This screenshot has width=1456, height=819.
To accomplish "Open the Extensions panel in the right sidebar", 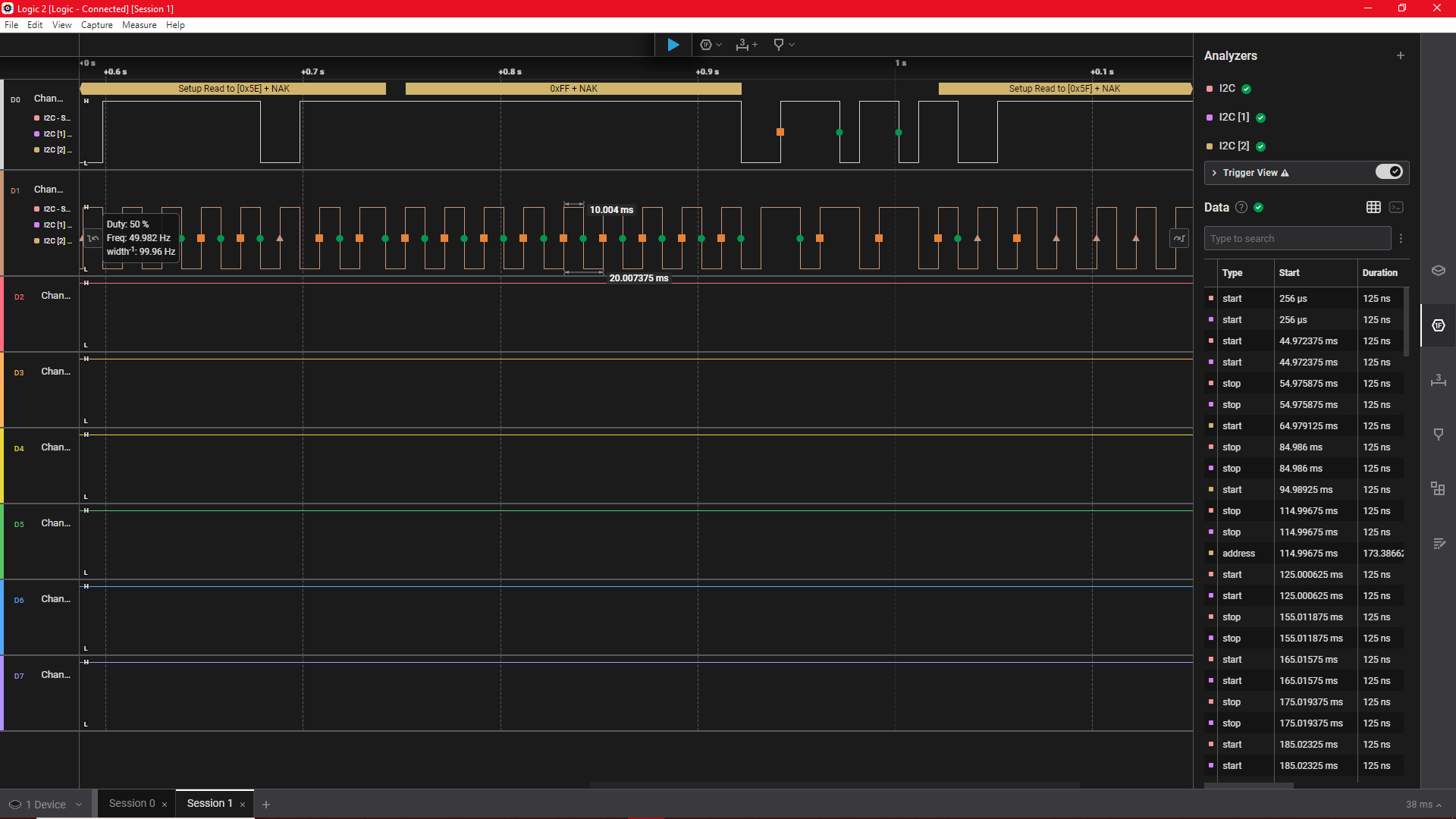I will coord(1438,488).
